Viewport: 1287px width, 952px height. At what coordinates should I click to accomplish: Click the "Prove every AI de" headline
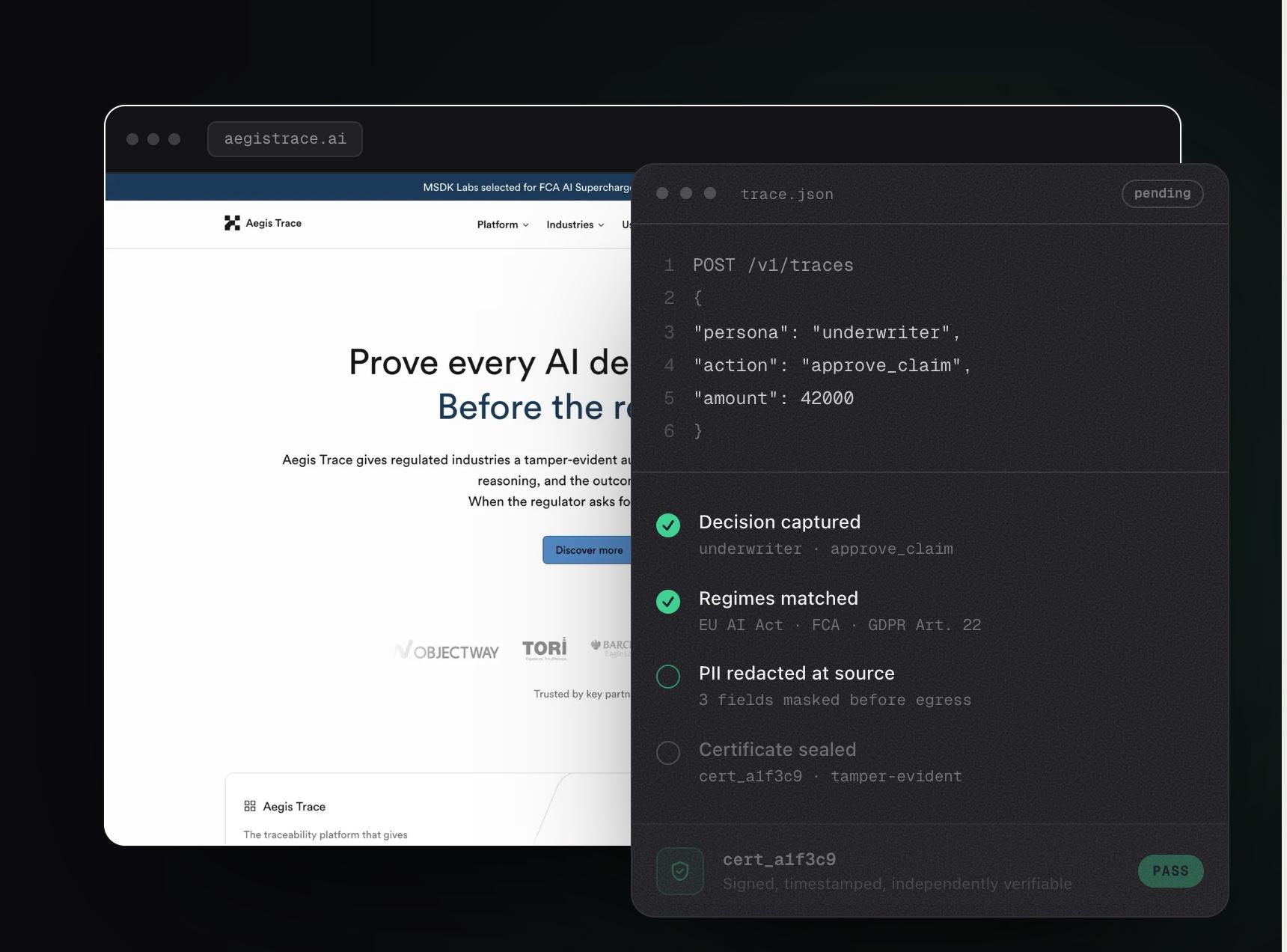[x=489, y=362]
